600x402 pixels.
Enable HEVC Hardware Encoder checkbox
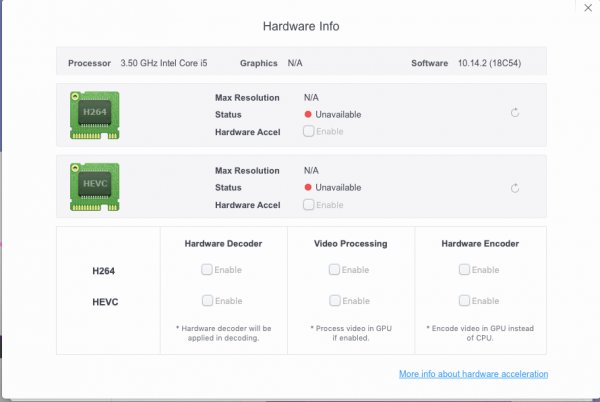(x=464, y=300)
